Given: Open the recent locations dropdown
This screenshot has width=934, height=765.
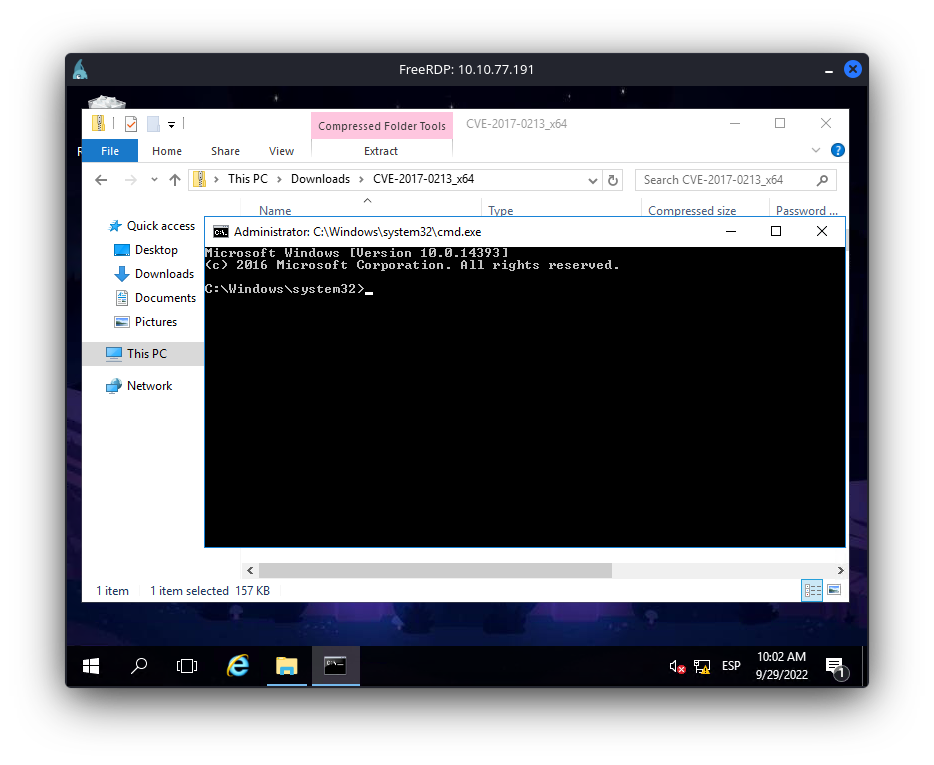Looking at the screenshot, I should point(154,180).
